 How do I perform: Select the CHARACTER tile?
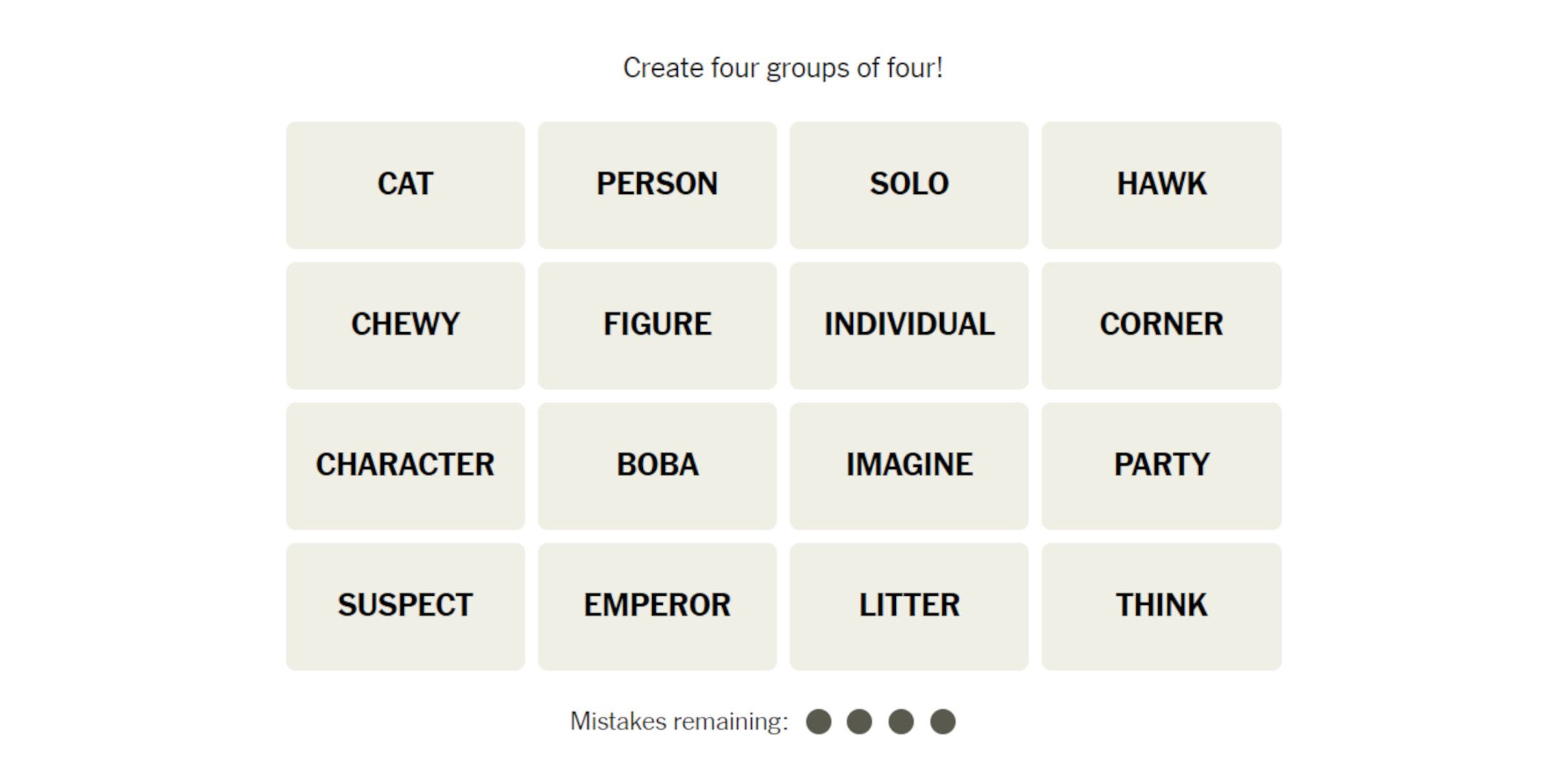(405, 465)
